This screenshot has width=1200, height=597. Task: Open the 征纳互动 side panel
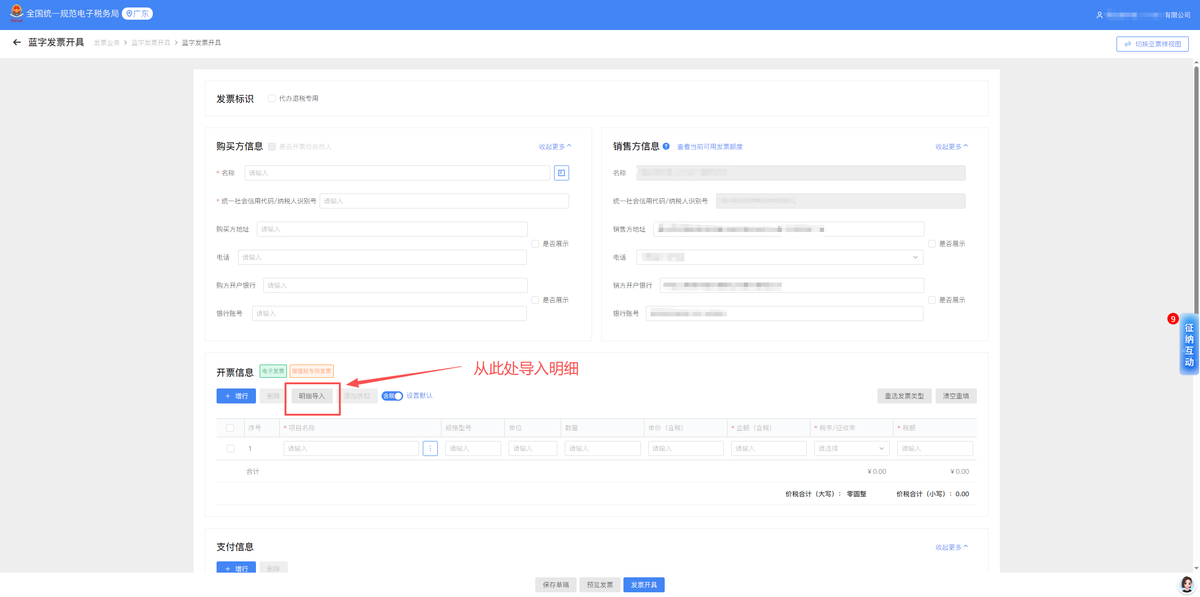click(x=1189, y=345)
